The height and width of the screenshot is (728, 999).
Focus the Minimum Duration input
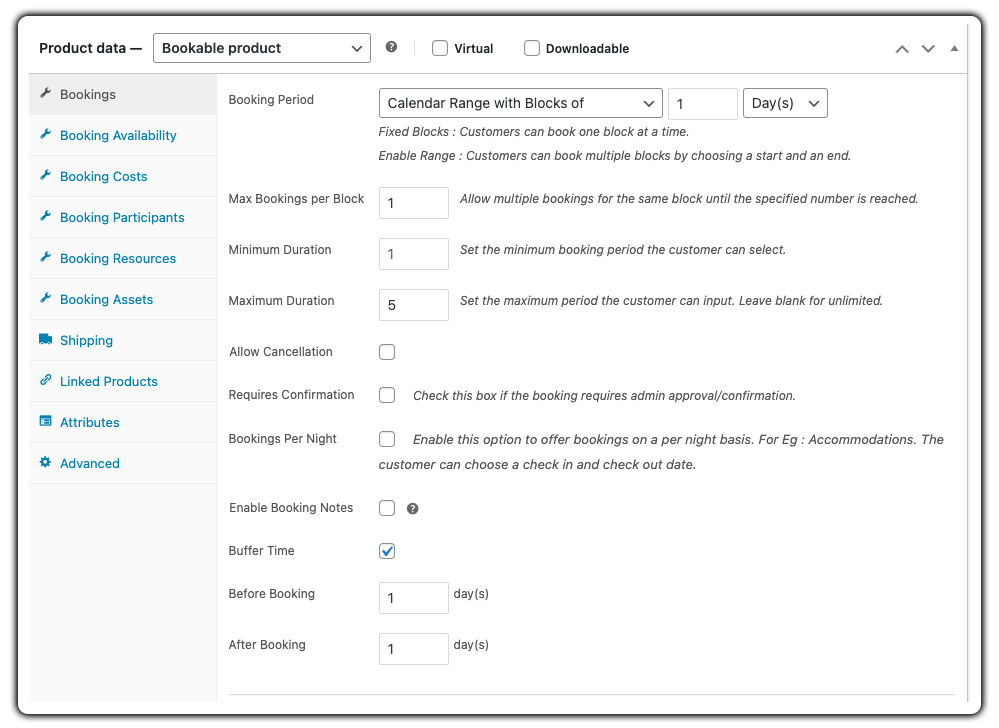click(413, 254)
